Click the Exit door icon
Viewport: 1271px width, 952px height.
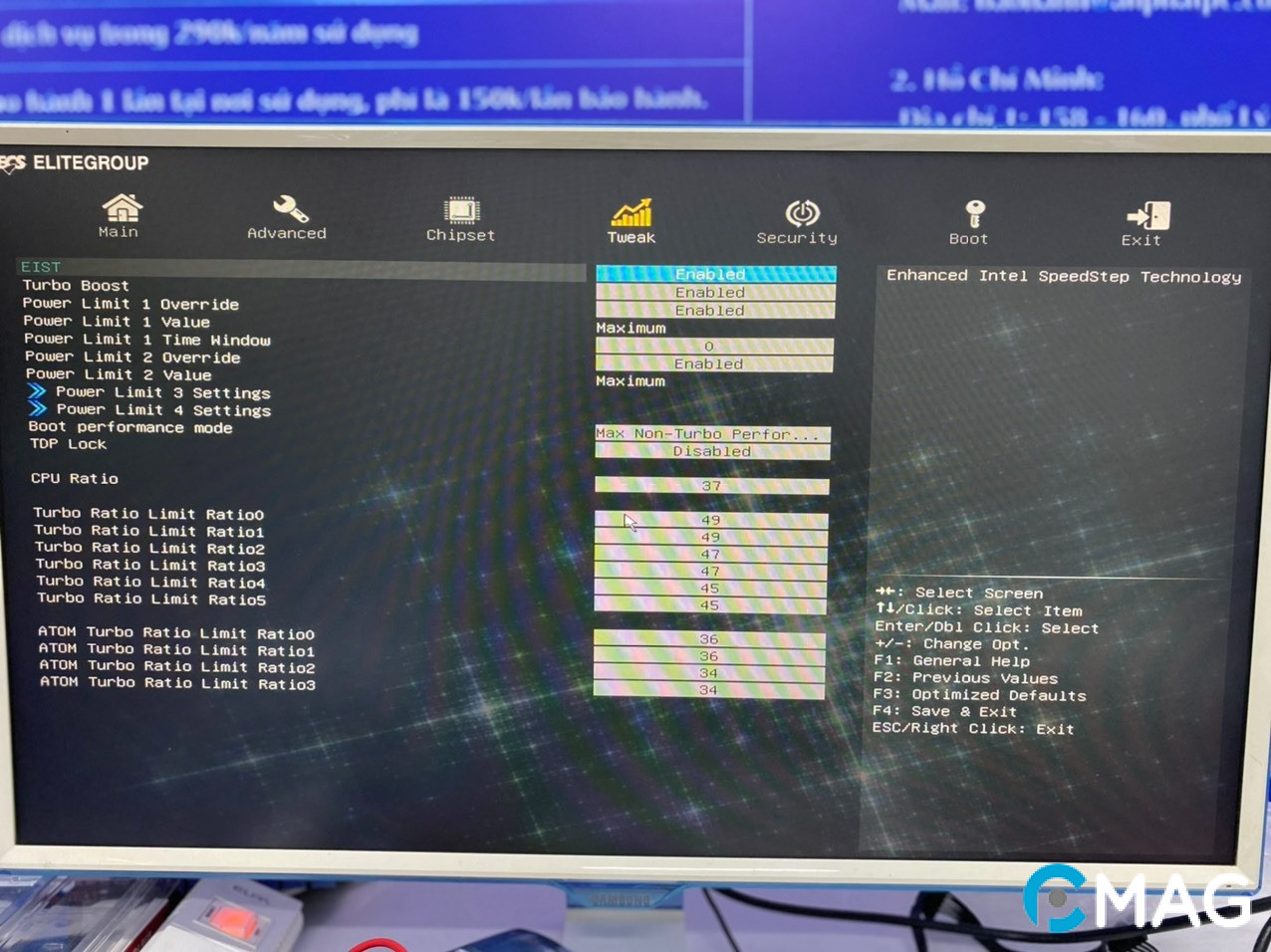click(x=1144, y=211)
